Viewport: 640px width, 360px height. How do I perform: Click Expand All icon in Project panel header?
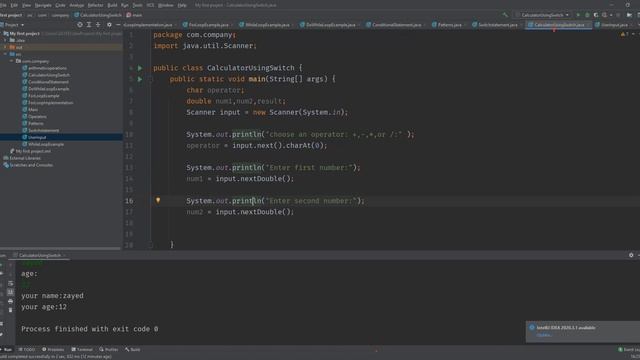click(89, 24)
